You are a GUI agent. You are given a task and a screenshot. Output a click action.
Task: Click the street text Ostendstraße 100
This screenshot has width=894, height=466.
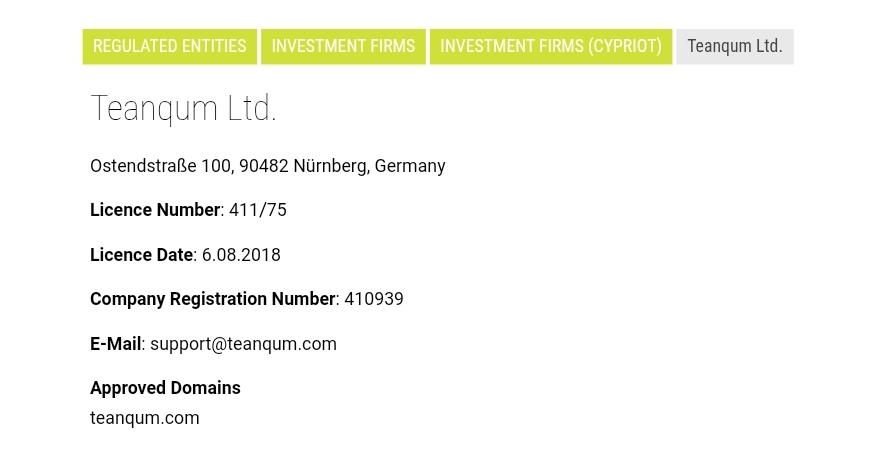click(x=160, y=166)
